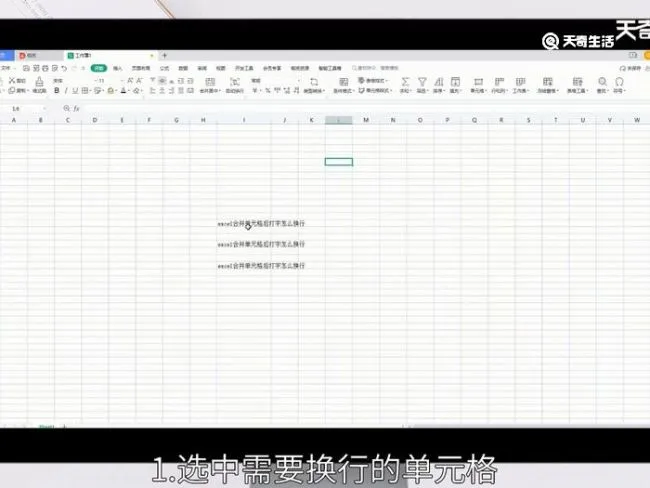Click the Redo arrow icon

75,68
